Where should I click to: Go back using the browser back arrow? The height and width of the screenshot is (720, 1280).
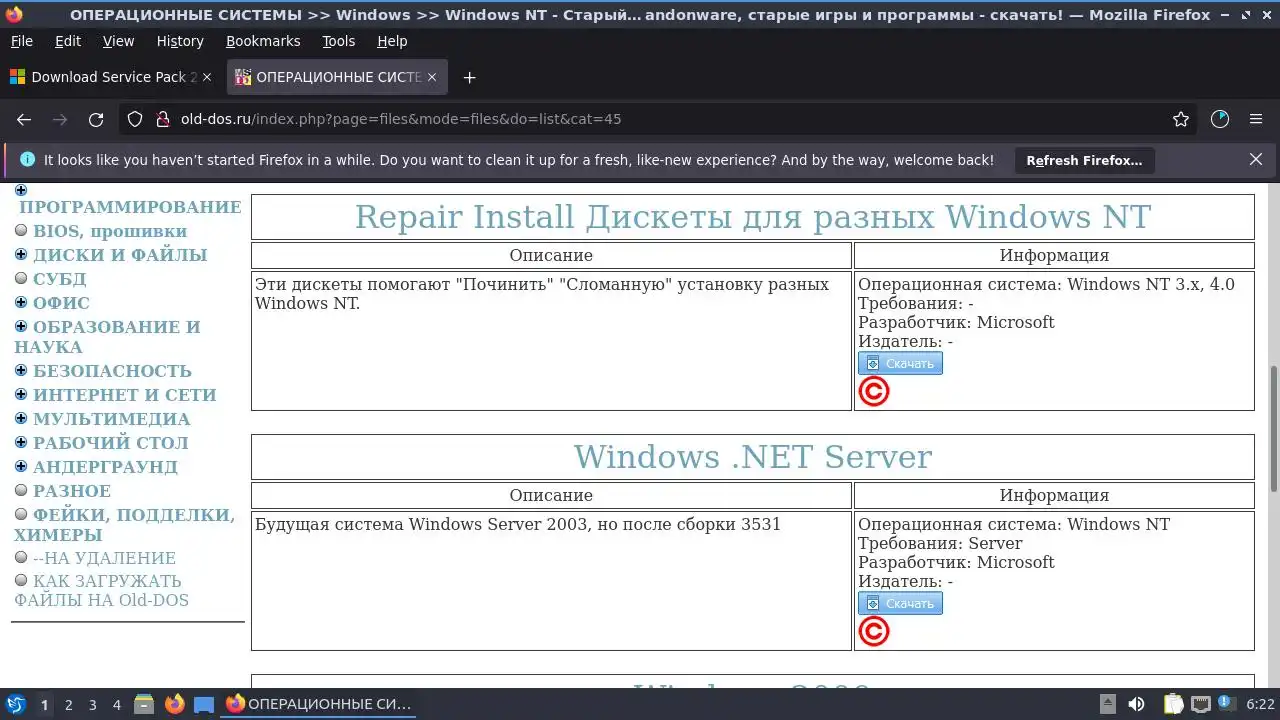[24, 119]
